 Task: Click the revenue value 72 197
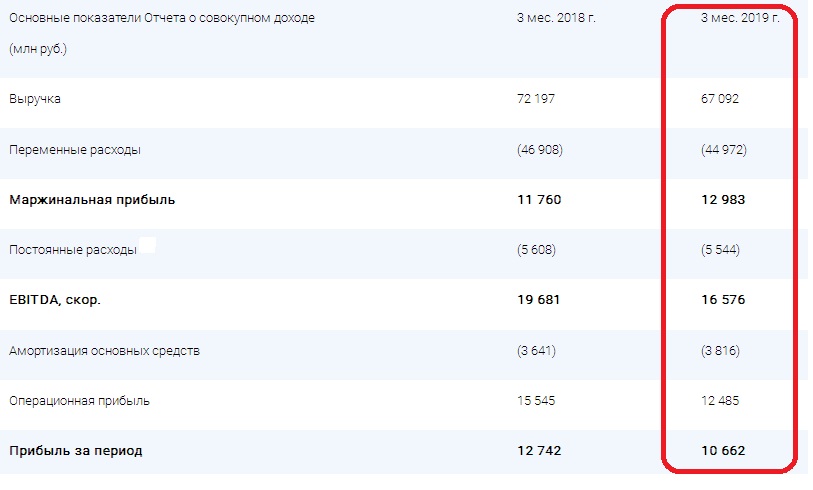tap(532, 100)
